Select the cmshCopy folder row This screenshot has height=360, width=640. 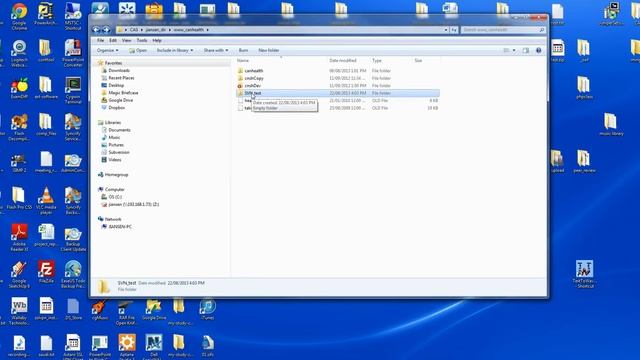[338, 78]
